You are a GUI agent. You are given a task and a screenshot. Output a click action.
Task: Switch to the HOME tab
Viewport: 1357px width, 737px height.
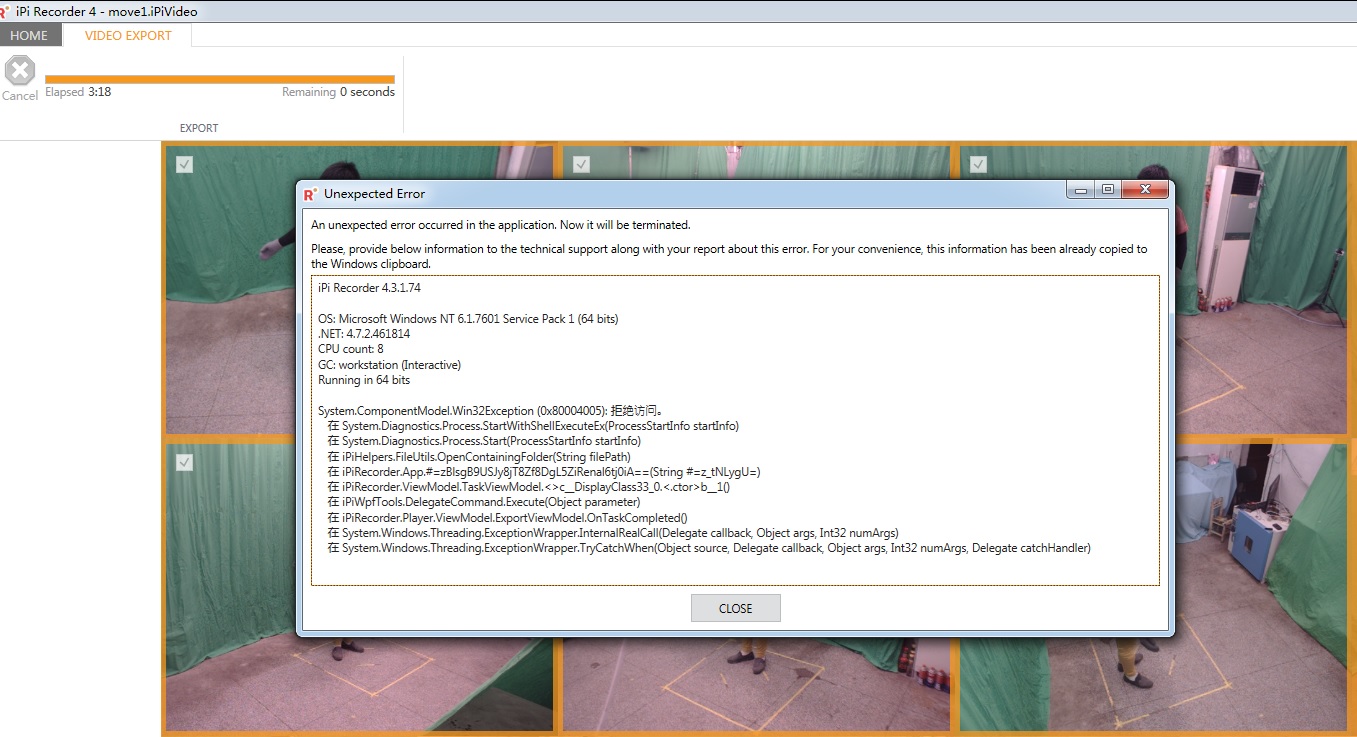coord(30,35)
